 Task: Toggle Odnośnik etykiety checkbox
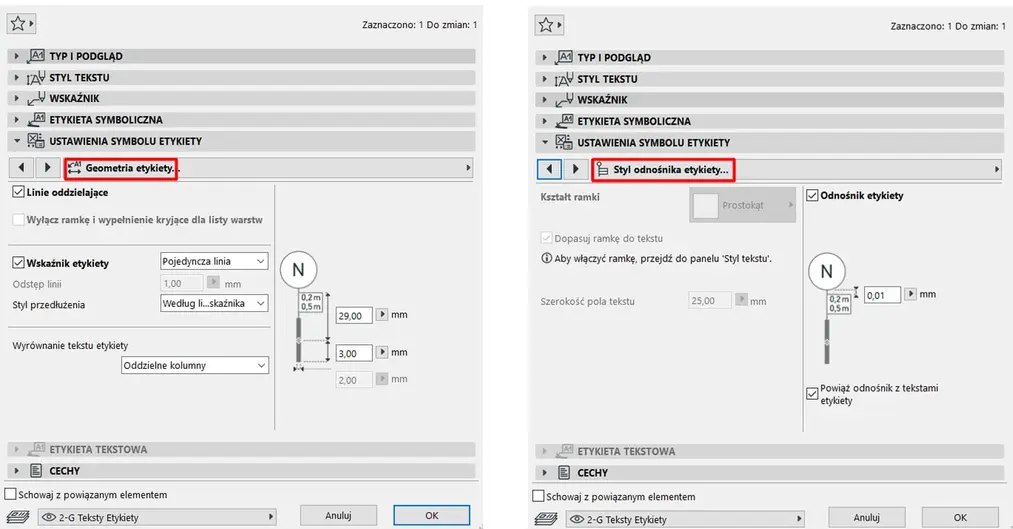pyautogui.click(x=812, y=195)
